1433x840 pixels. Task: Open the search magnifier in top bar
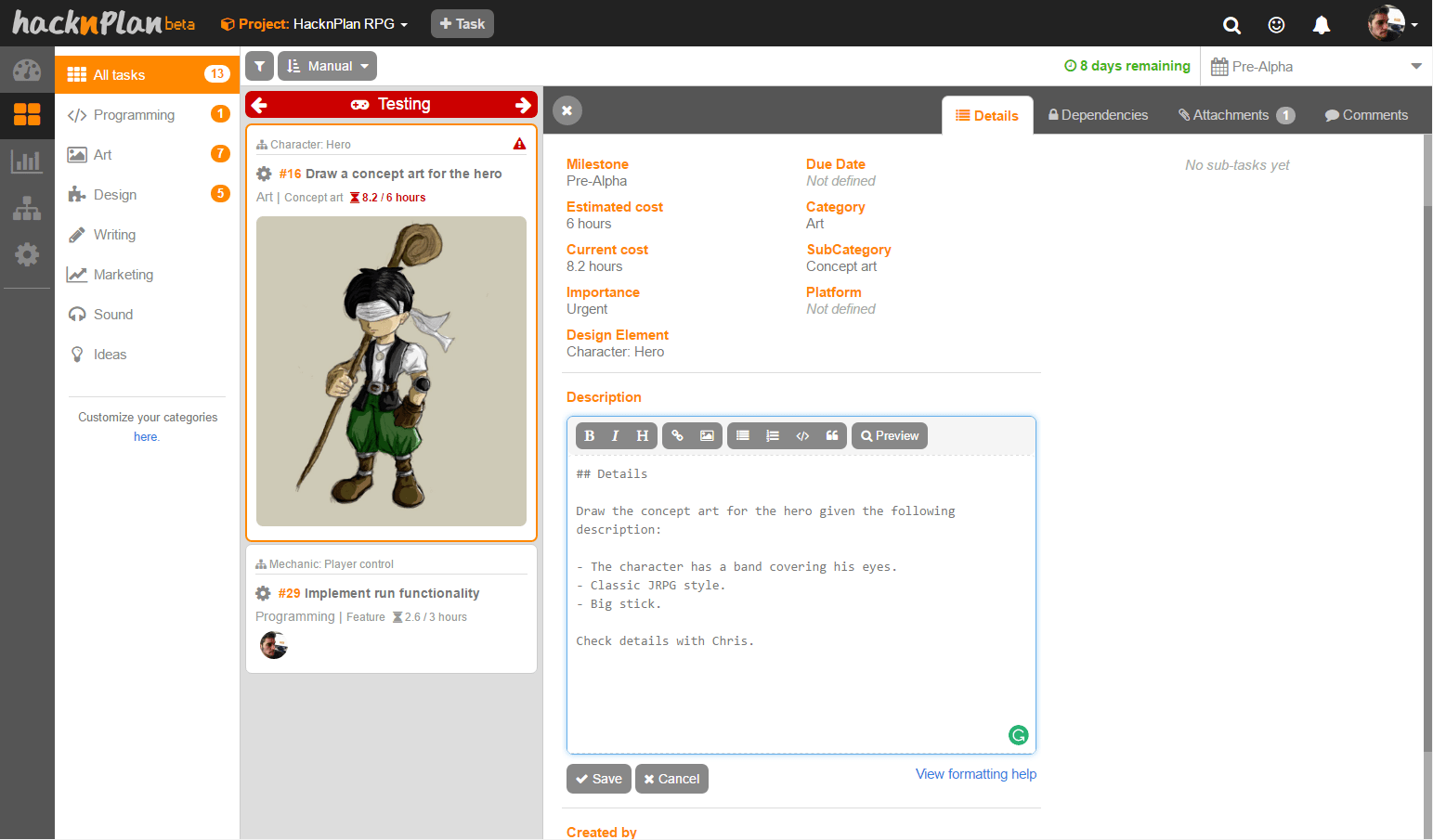(1231, 25)
